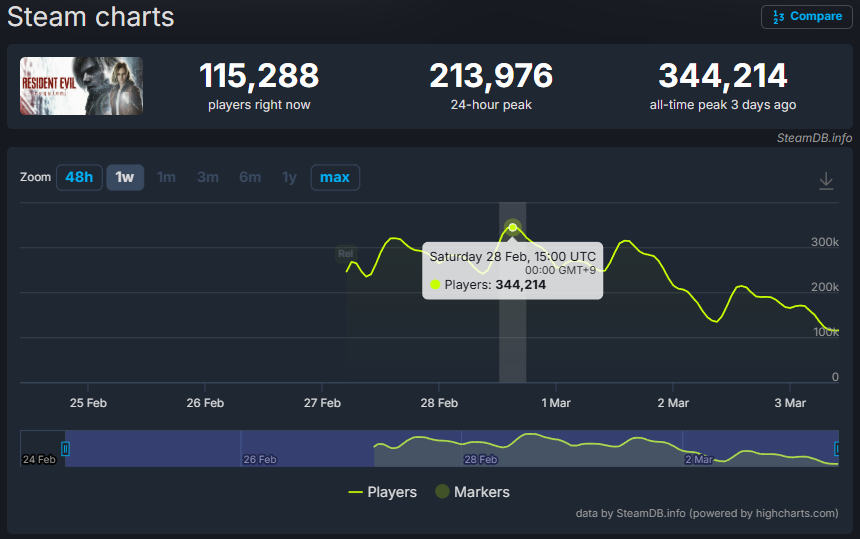Click the Rel release marker on chart
The image size is (860, 539).
click(346, 253)
